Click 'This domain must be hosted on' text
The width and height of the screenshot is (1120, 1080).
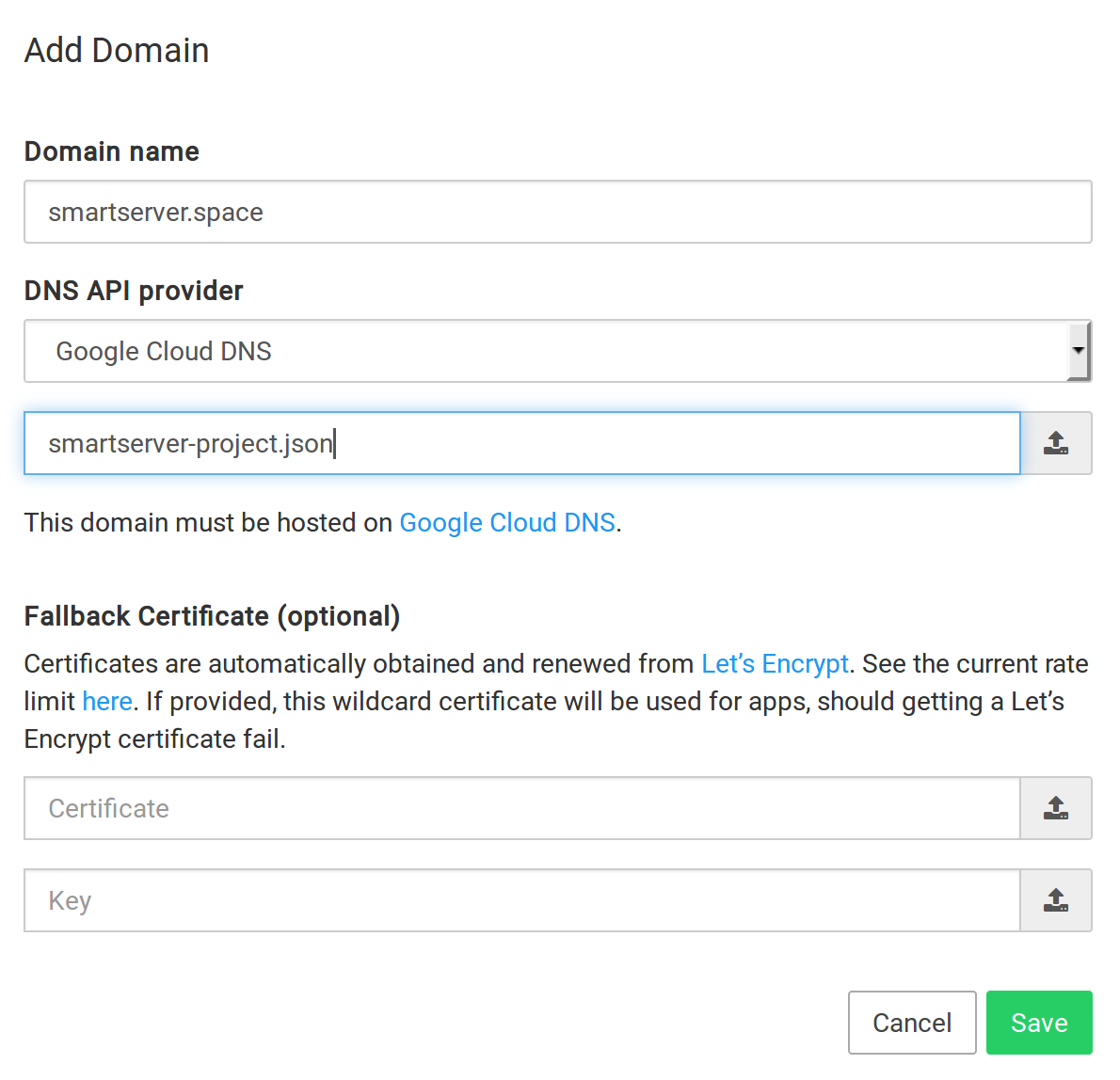coord(208,522)
